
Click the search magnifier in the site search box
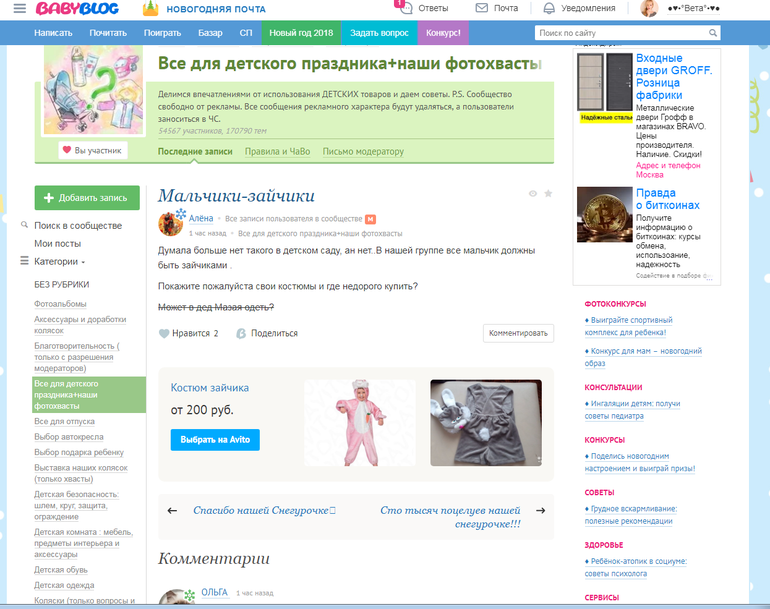tap(713, 33)
